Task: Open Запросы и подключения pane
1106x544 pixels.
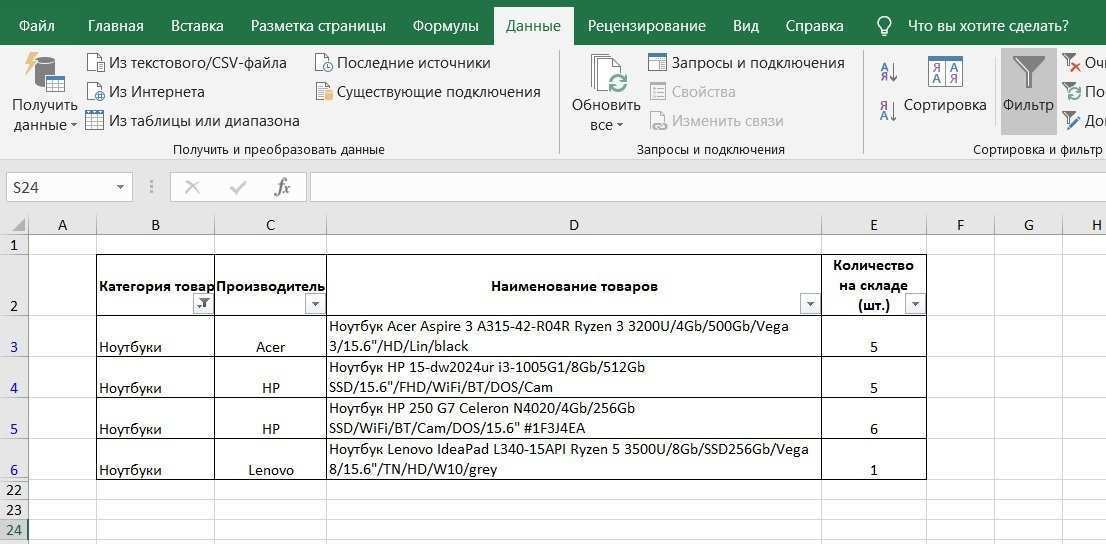Action: pyautogui.click(x=746, y=63)
